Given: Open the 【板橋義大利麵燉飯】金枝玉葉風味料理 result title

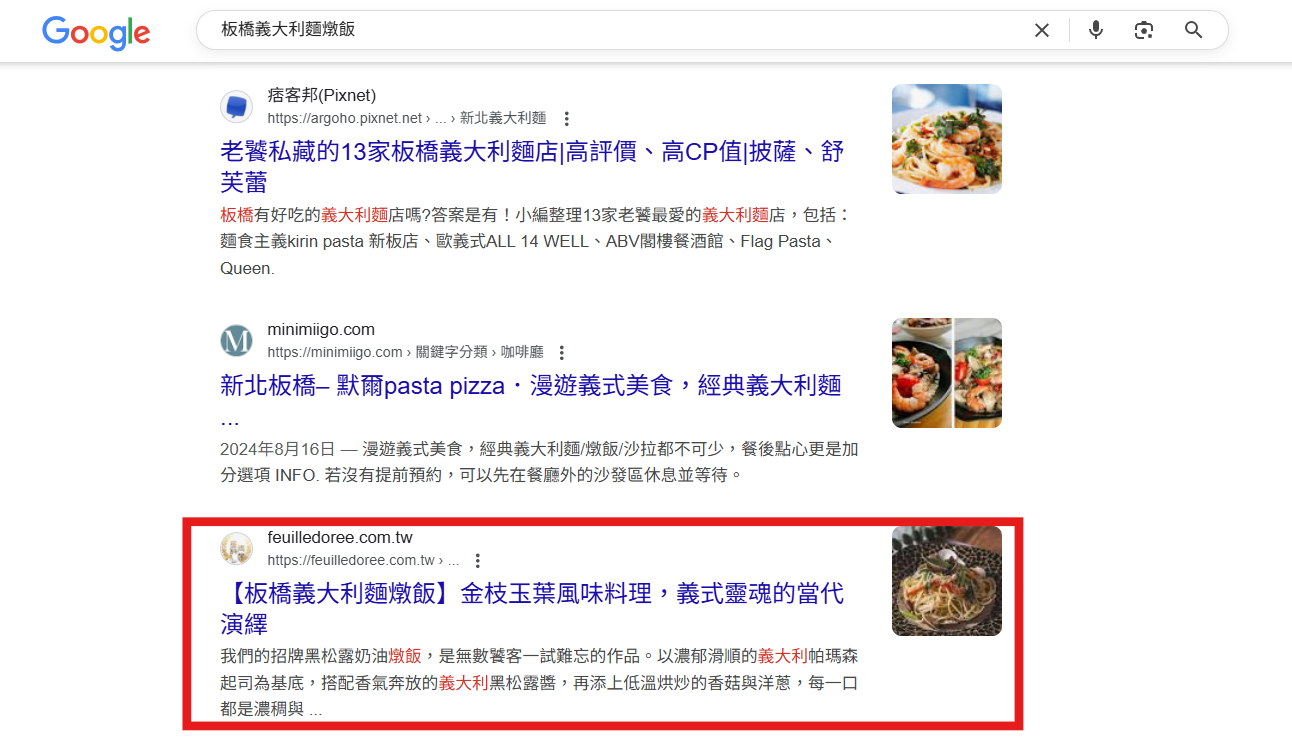Looking at the screenshot, I should (x=532, y=609).
